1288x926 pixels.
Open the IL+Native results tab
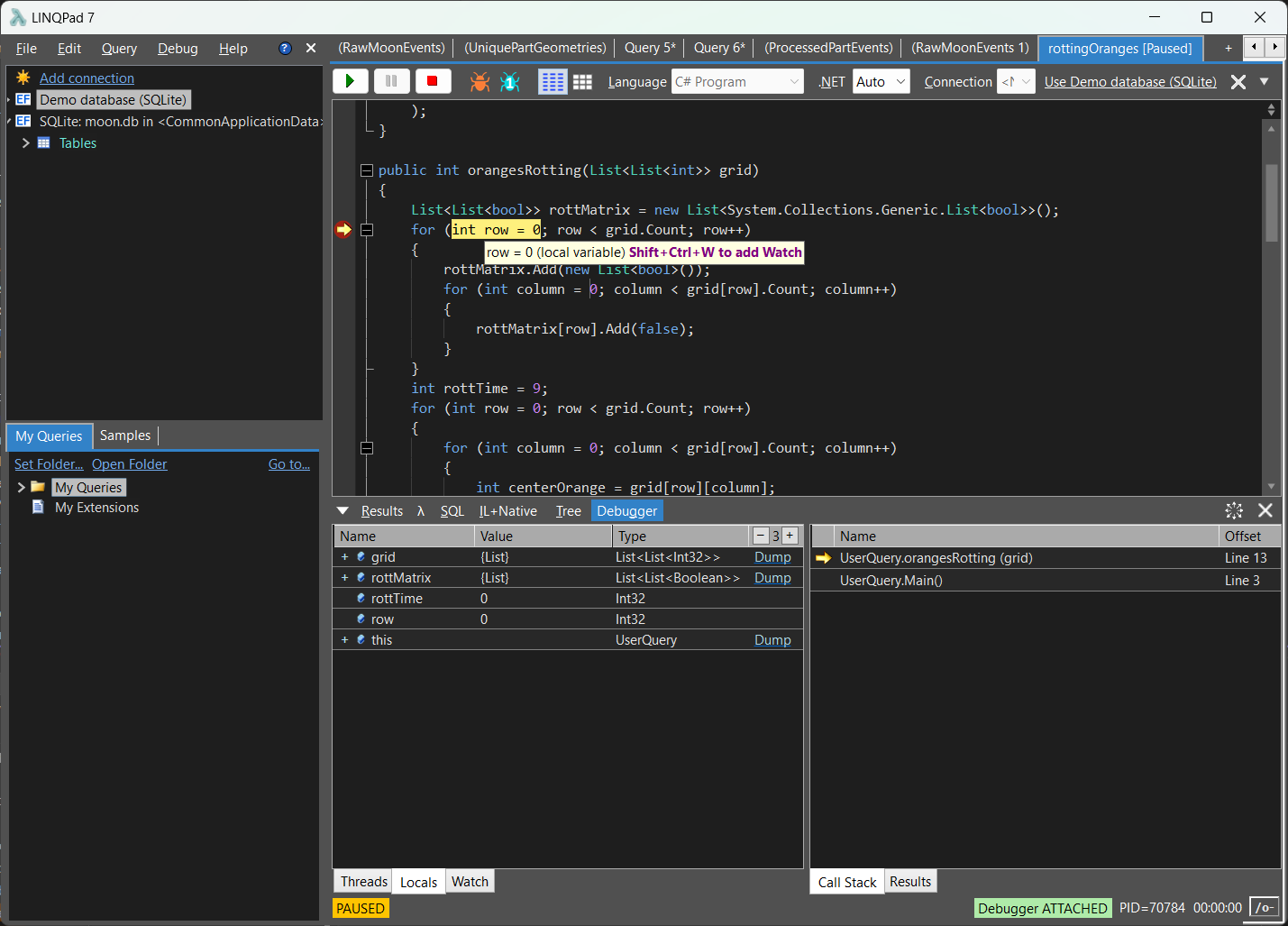507,511
